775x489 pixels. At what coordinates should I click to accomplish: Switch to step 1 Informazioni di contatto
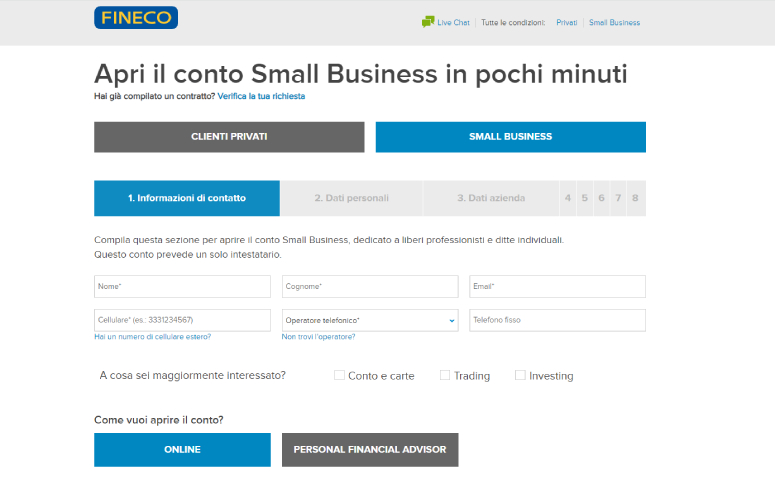click(187, 198)
